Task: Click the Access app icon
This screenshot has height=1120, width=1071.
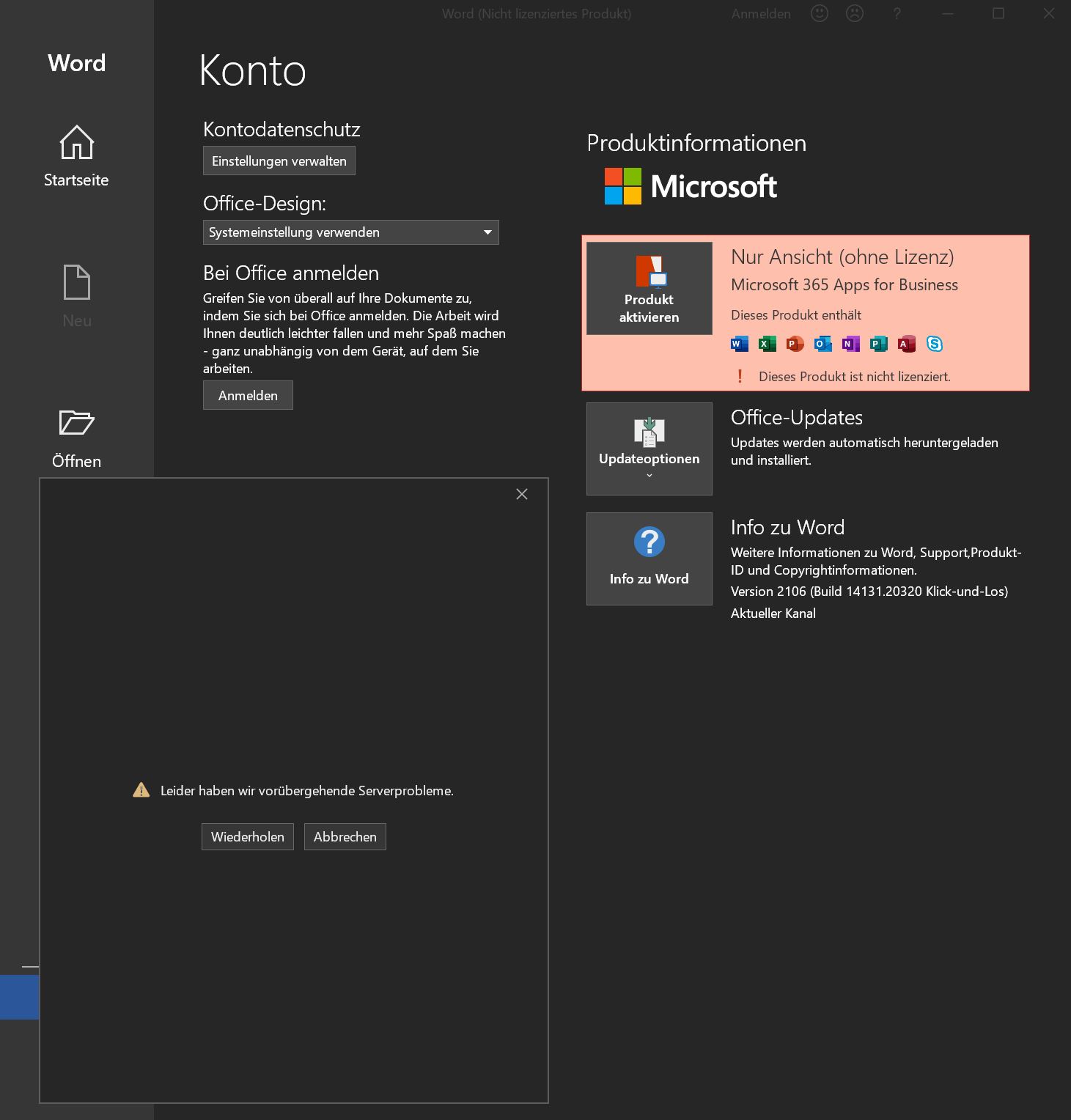Action: pyautogui.click(x=907, y=344)
